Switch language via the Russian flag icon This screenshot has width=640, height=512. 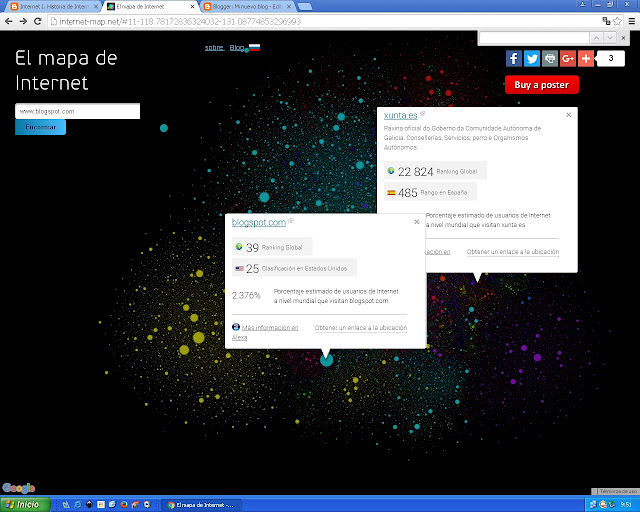coord(254,47)
